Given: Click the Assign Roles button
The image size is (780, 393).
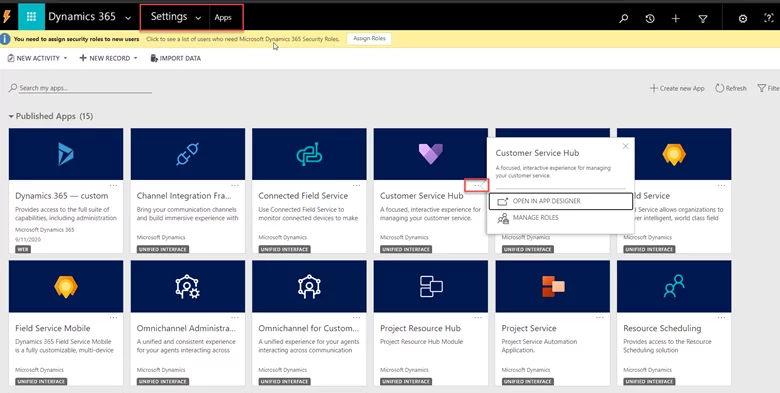Looking at the screenshot, I should pyautogui.click(x=369, y=38).
